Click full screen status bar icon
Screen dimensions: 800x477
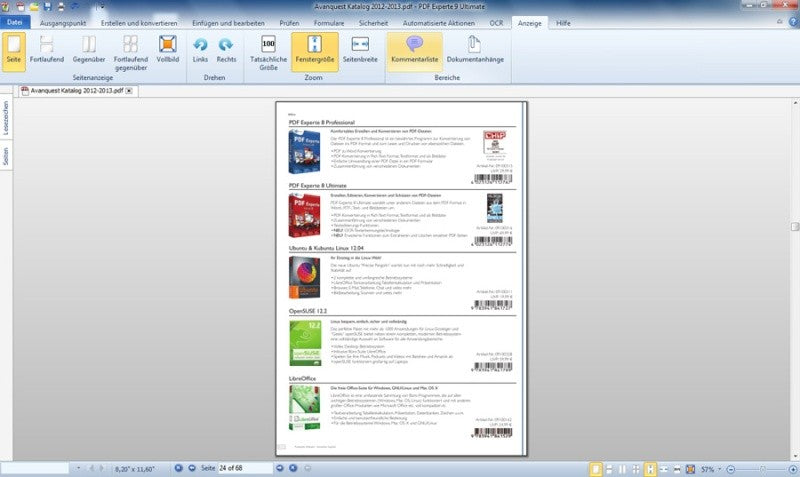point(690,469)
